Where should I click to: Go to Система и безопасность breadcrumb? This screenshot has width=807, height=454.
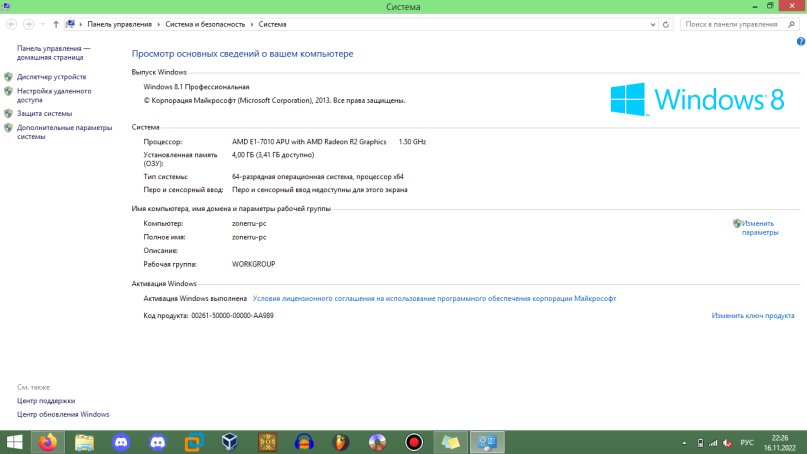click(205, 24)
